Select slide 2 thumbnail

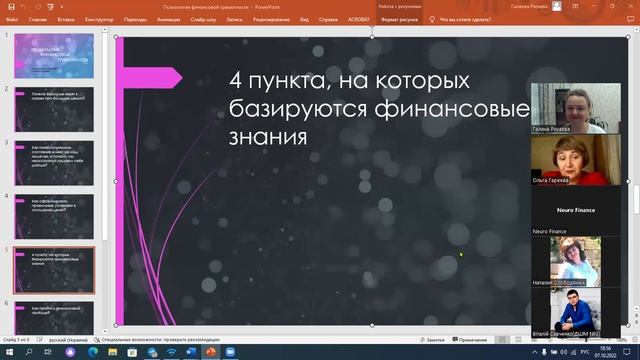(x=54, y=109)
